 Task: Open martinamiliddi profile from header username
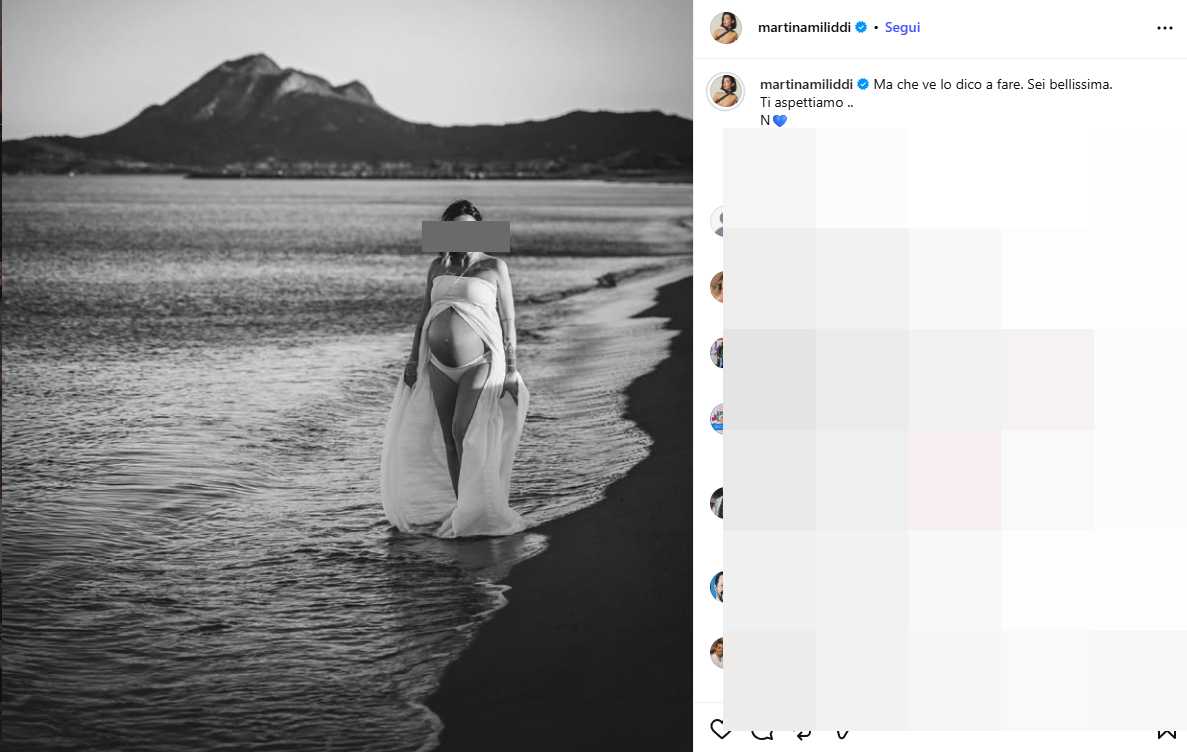[804, 27]
